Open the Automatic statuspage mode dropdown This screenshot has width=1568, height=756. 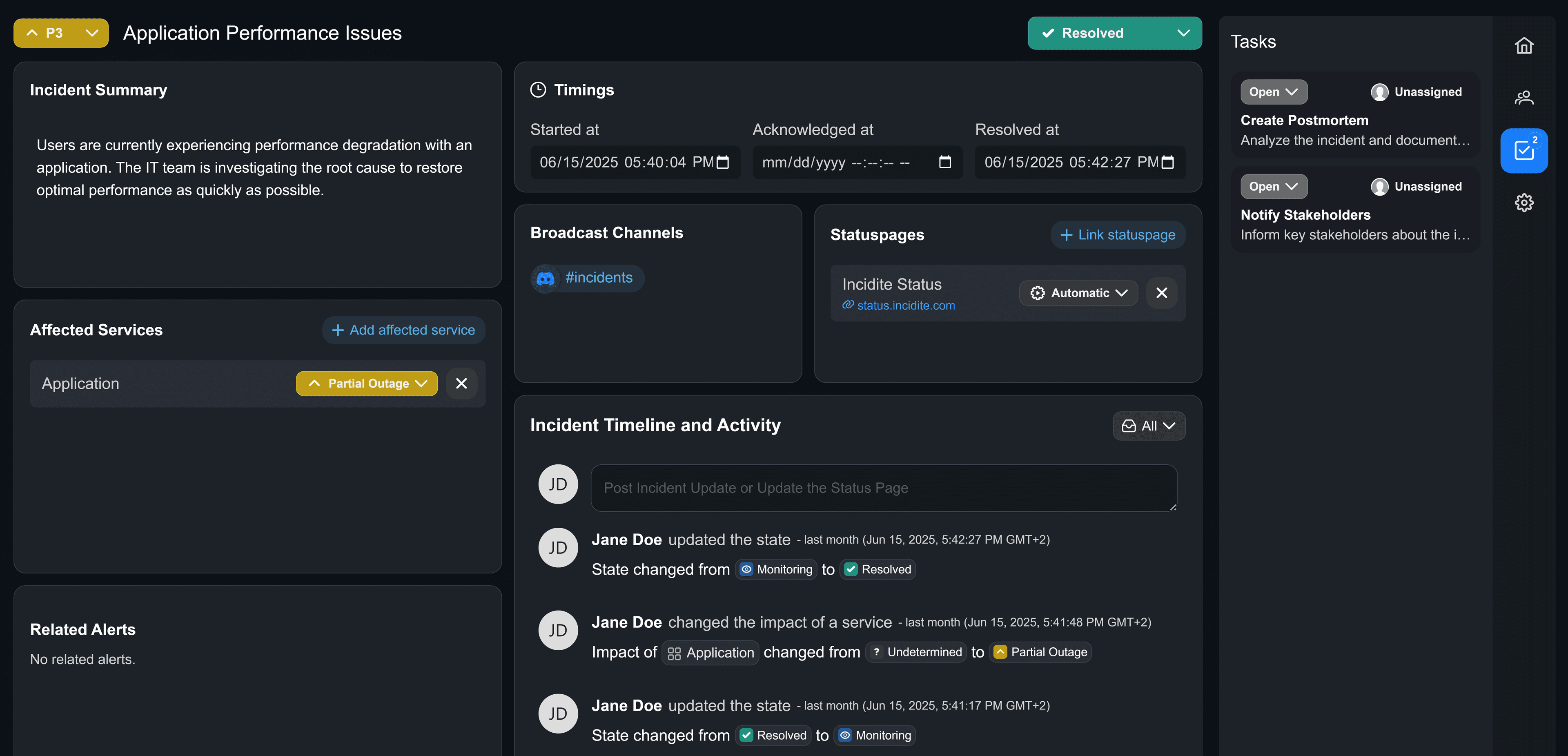pos(1078,293)
